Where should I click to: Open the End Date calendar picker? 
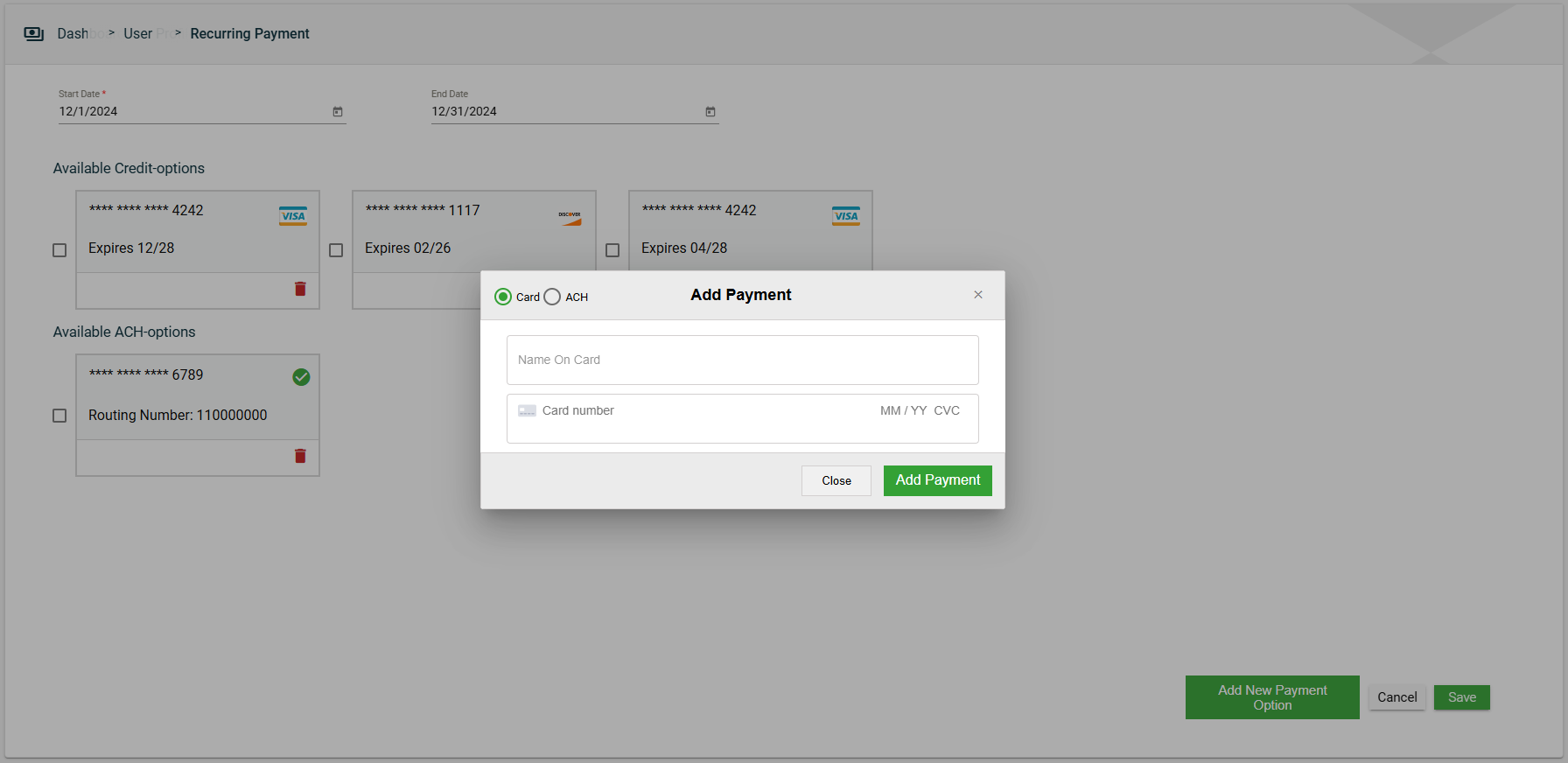coord(710,112)
